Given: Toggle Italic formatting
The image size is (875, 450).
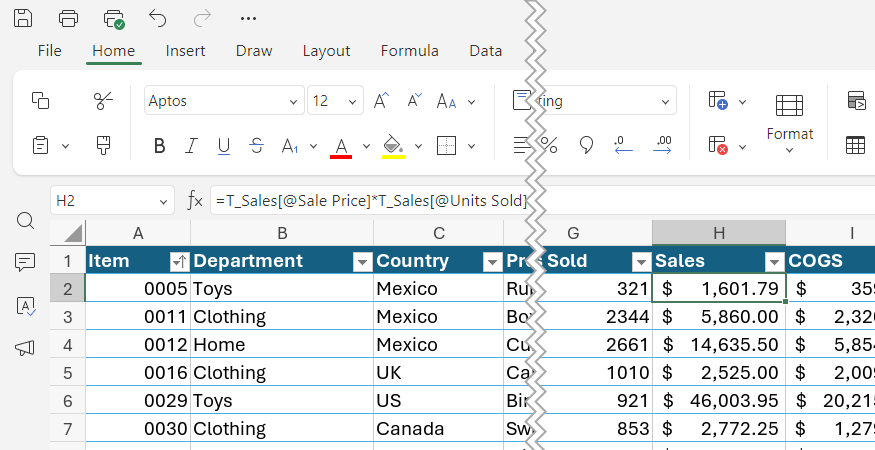Looking at the screenshot, I should [191, 146].
